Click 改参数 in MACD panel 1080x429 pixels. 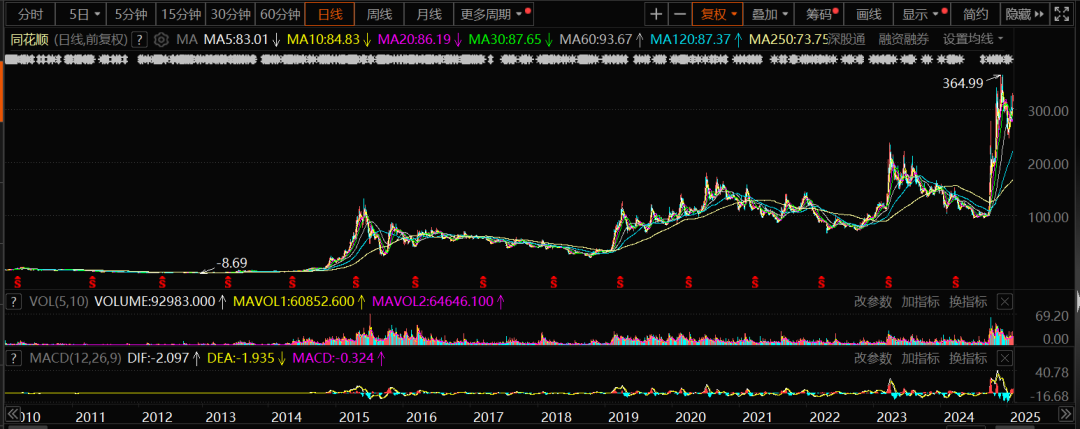873,358
